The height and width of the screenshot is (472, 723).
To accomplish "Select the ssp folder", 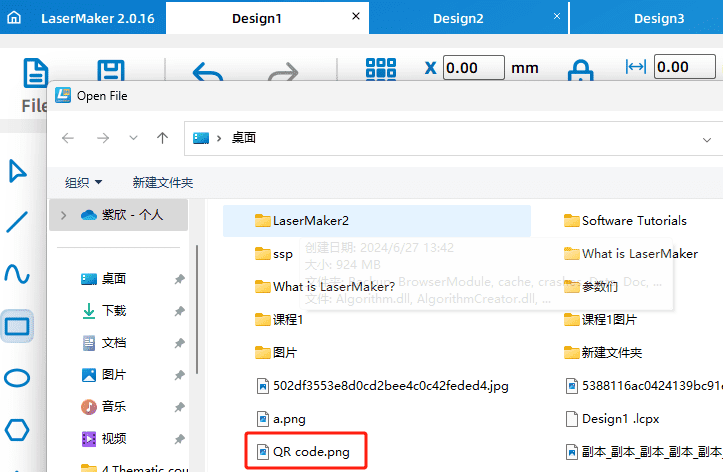I will click(274, 254).
